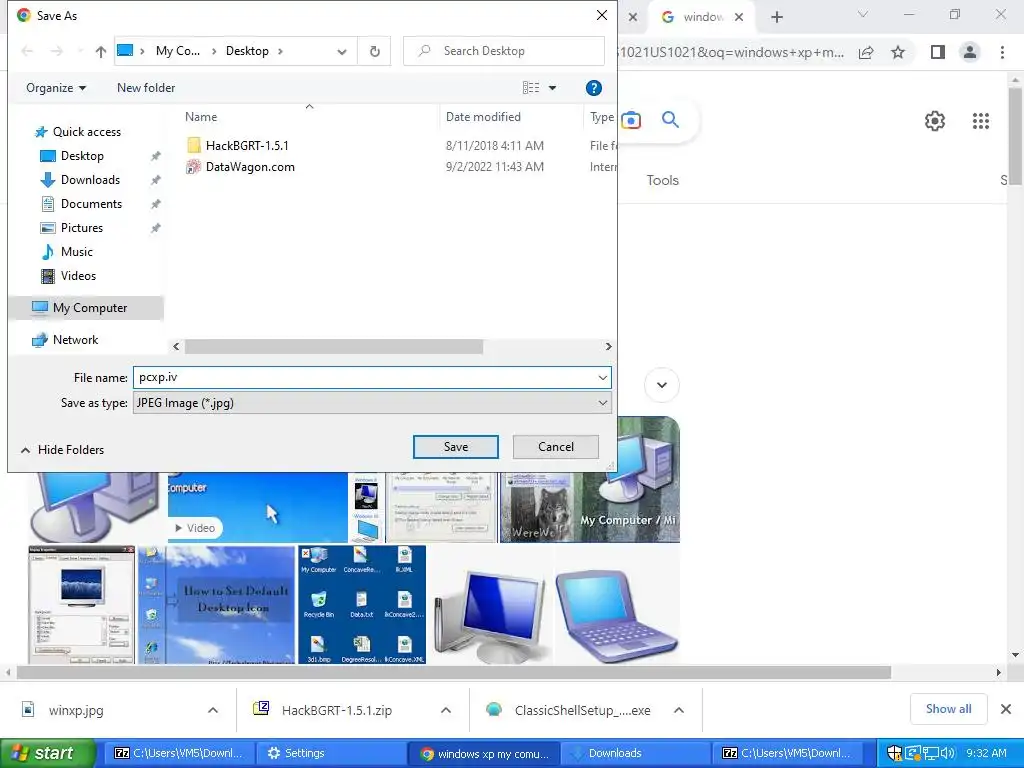Click the Save button
The width and height of the screenshot is (1024, 768).
[456, 447]
